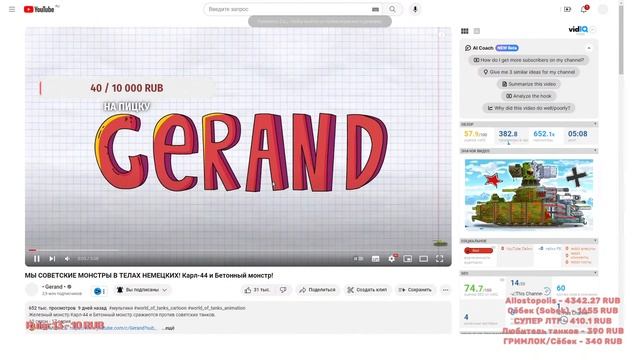640x360 pixels.
Task: Start voice search with the microphone
Action: [415, 9]
